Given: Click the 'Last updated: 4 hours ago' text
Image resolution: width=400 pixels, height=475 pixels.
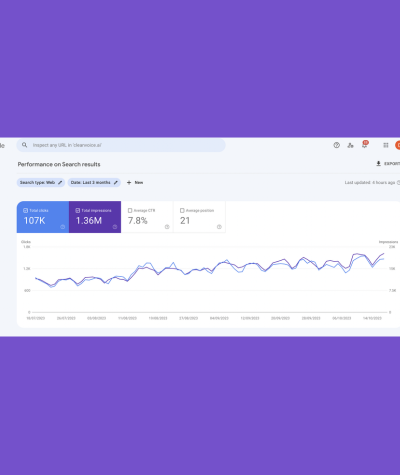Looking at the screenshot, I should point(370,182).
